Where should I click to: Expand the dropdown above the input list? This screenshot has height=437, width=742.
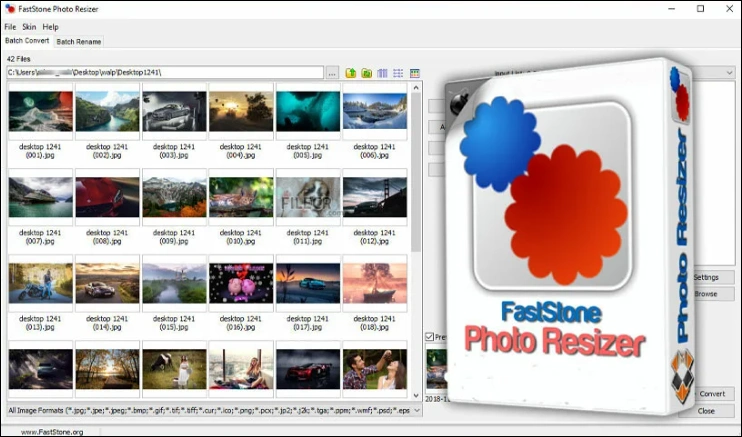point(729,72)
